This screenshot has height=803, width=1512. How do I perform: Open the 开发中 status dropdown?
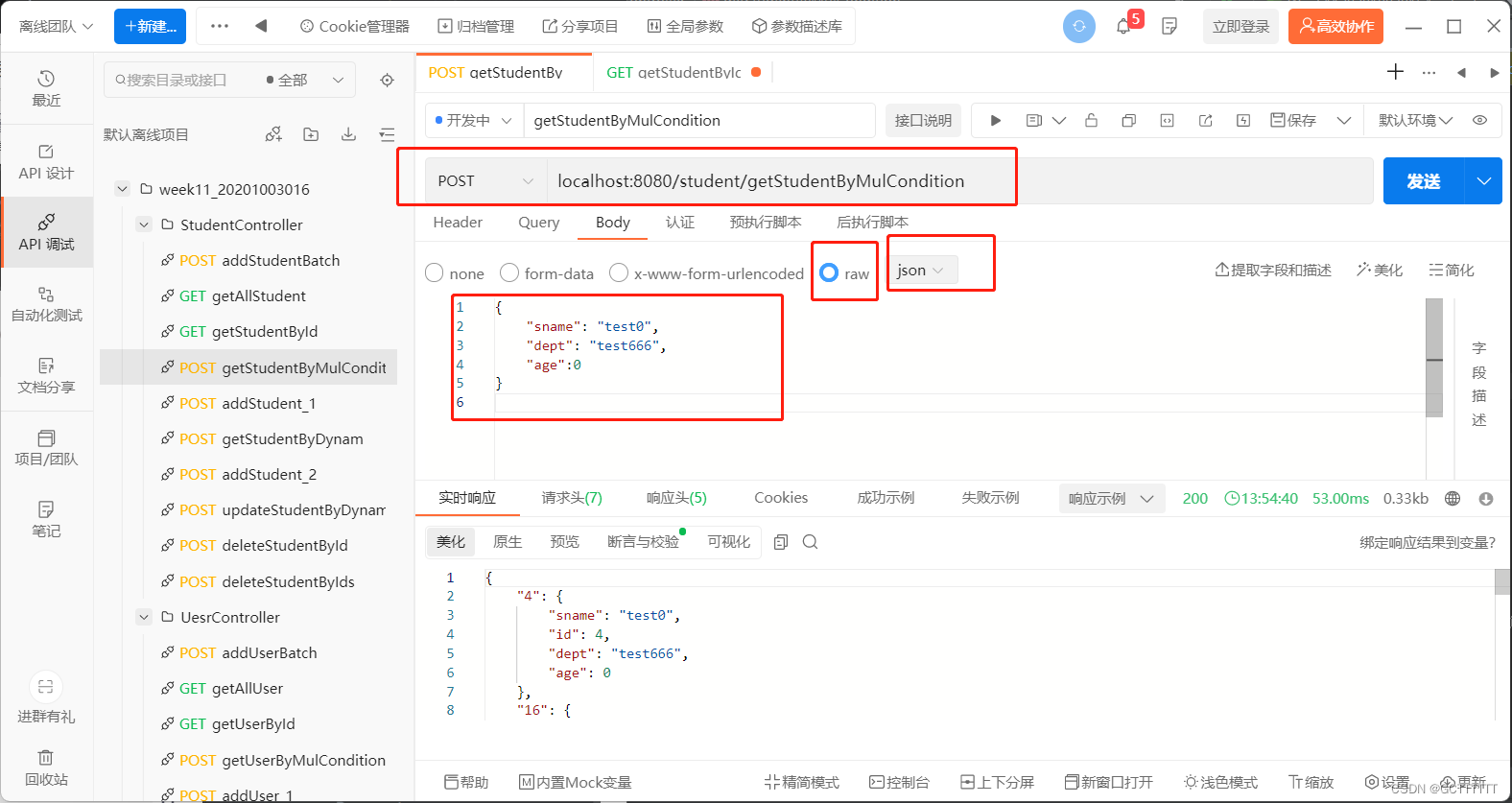475,120
